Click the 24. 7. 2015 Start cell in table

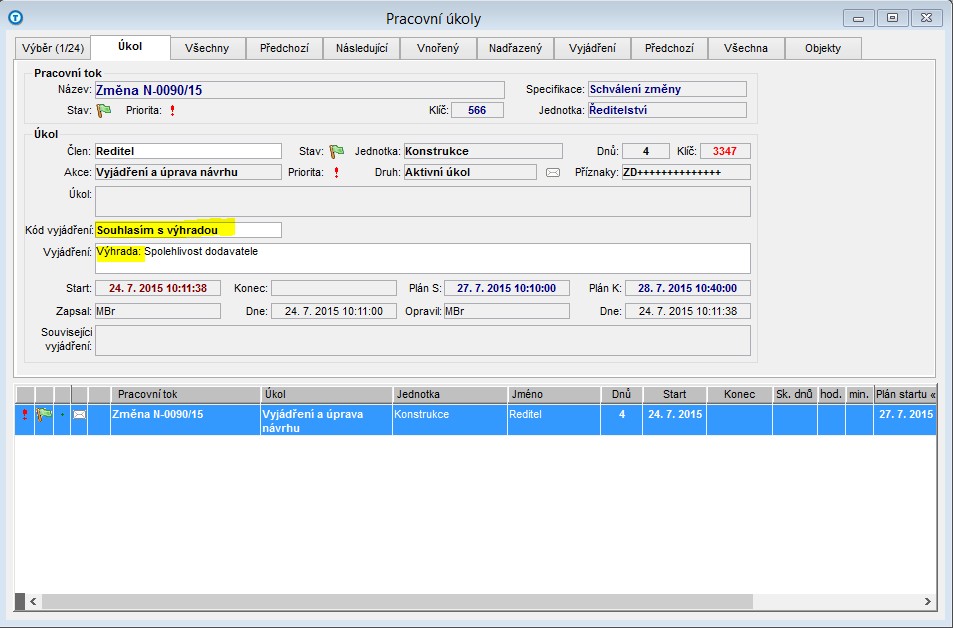(675, 419)
